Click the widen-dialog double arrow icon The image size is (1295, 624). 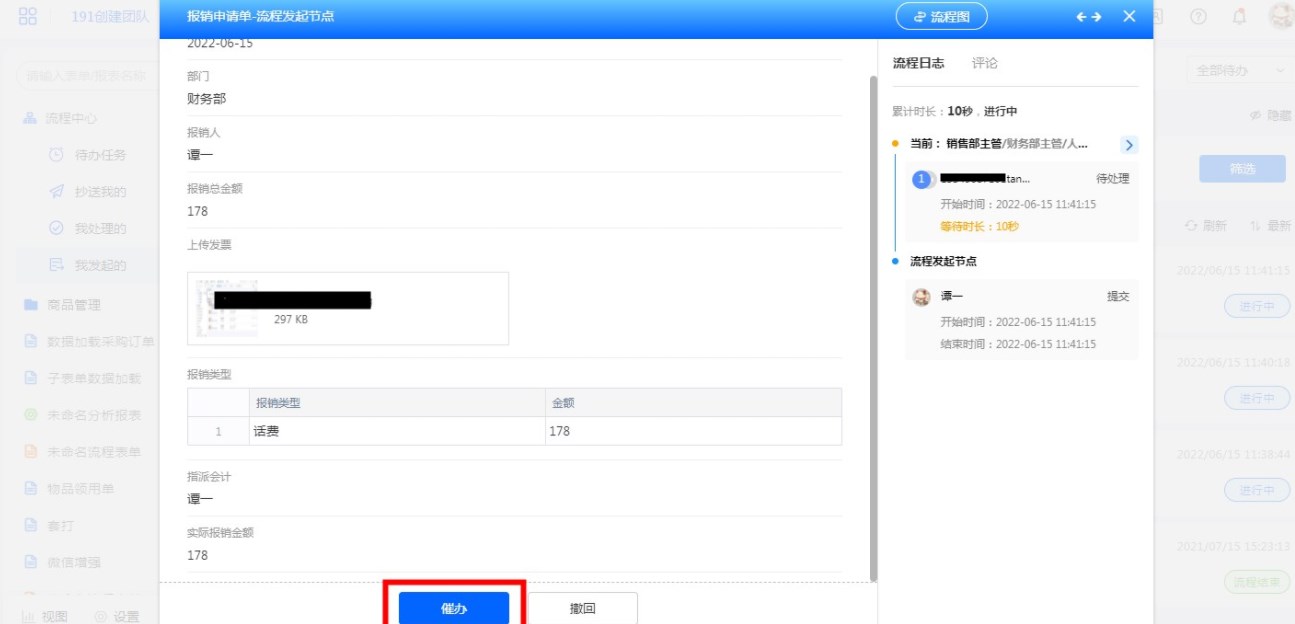pos(1088,17)
